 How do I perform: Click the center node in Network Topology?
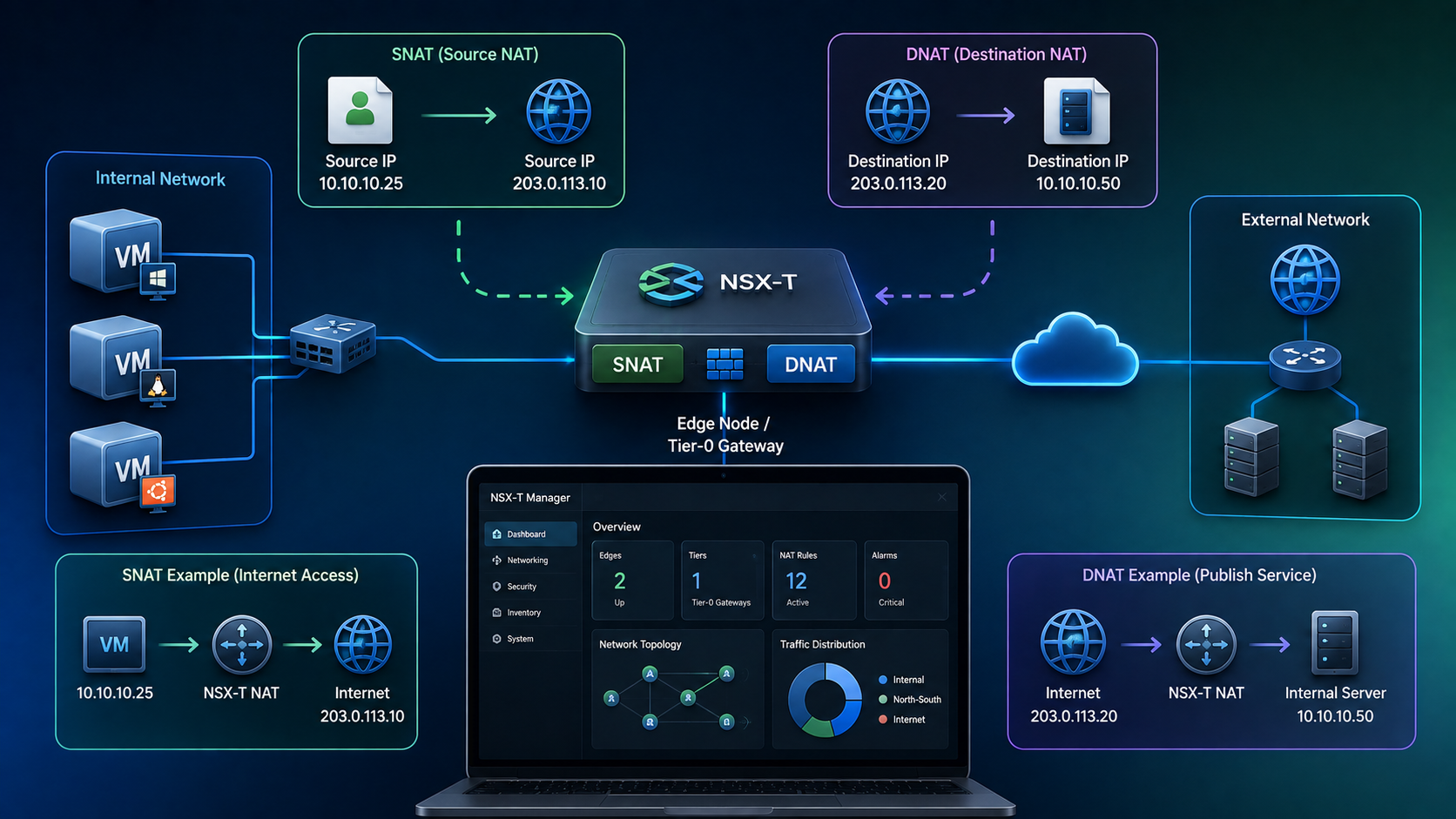pyautogui.click(x=688, y=698)
